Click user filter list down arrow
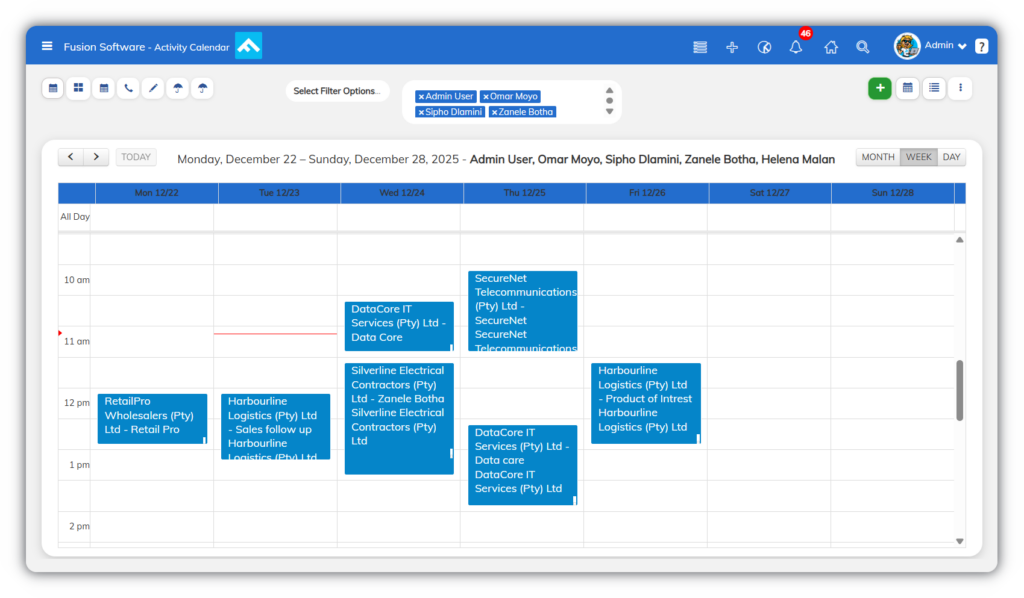Viewport: 1024px width, 598px height. click(609, 112)
